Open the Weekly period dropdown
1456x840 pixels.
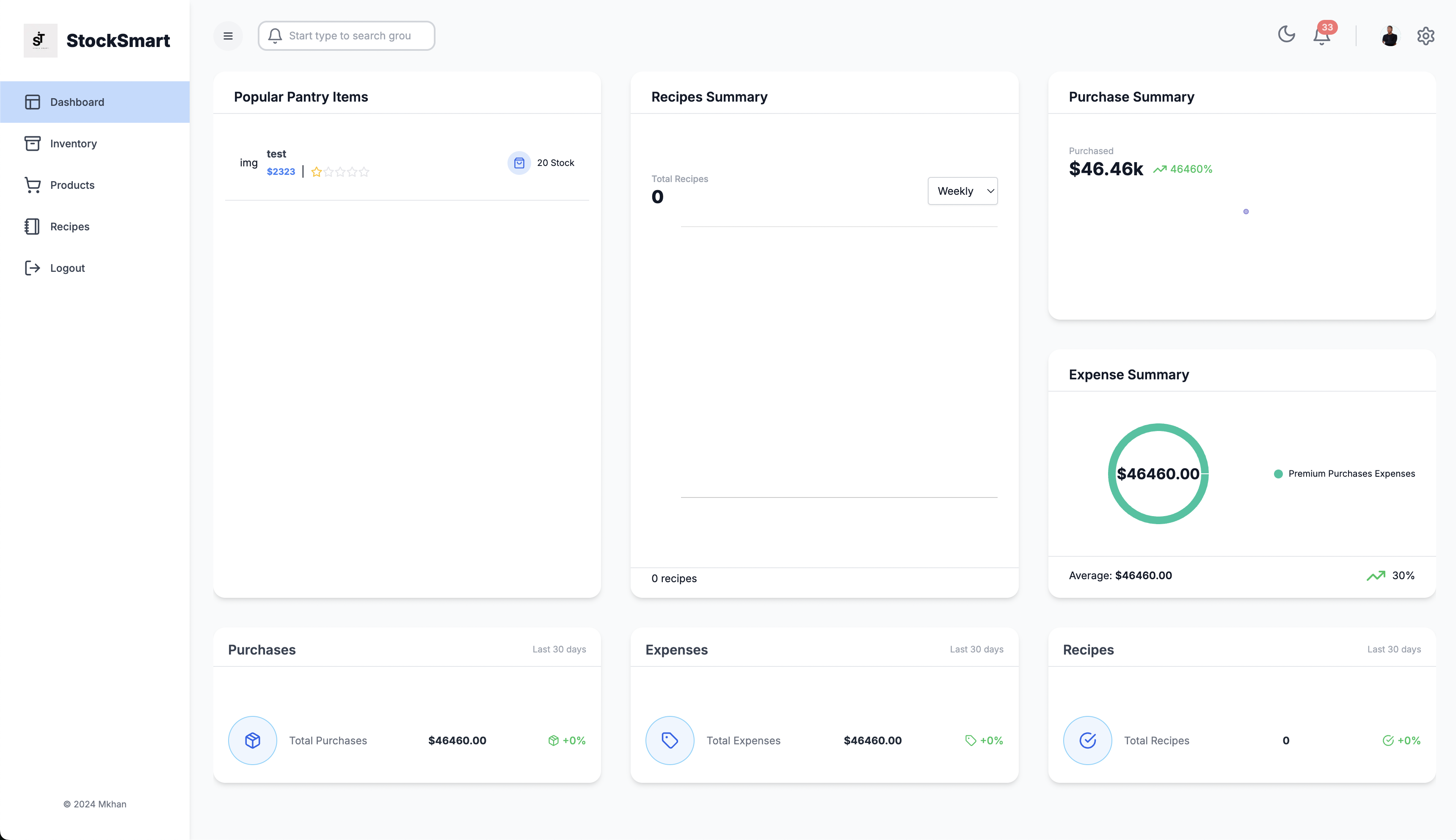[x=962, y=191]
